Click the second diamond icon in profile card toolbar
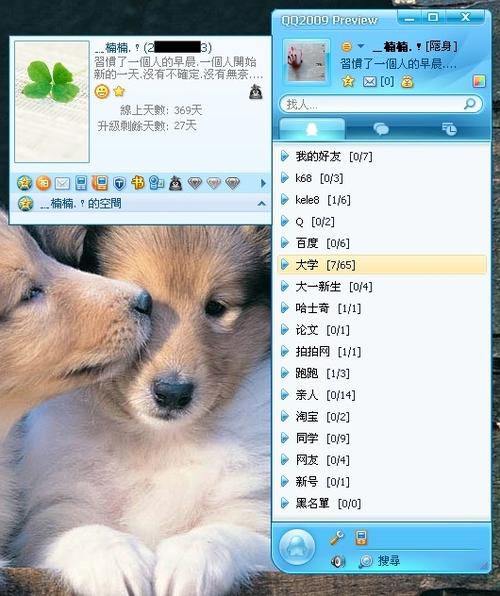 pyautogui.click(x=214, y=183)
